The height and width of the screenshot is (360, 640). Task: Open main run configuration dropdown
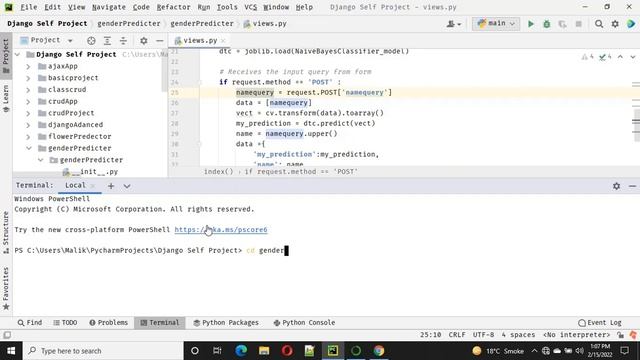point(496,24)
